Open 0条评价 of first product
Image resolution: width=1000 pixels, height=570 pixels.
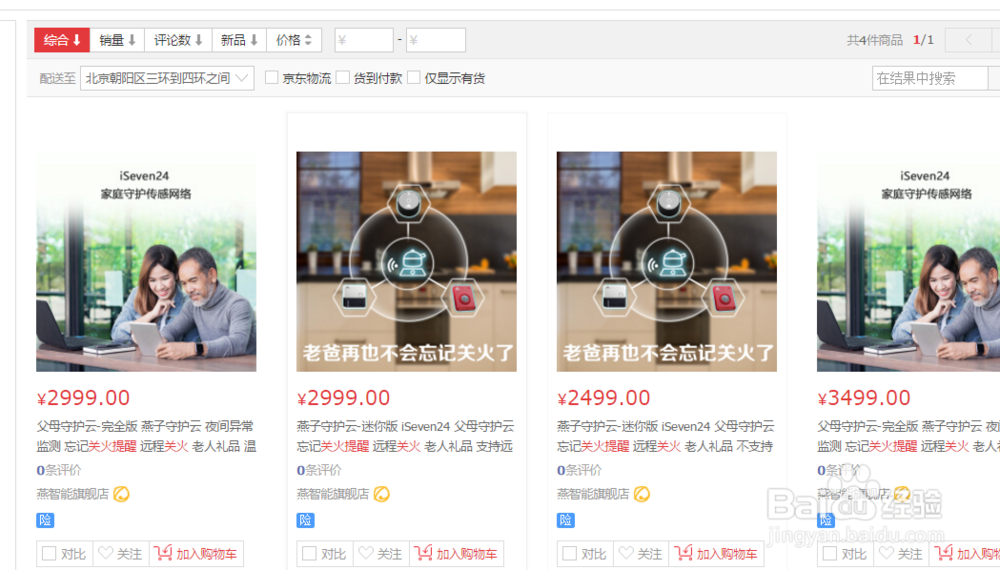tap(59, 470)
